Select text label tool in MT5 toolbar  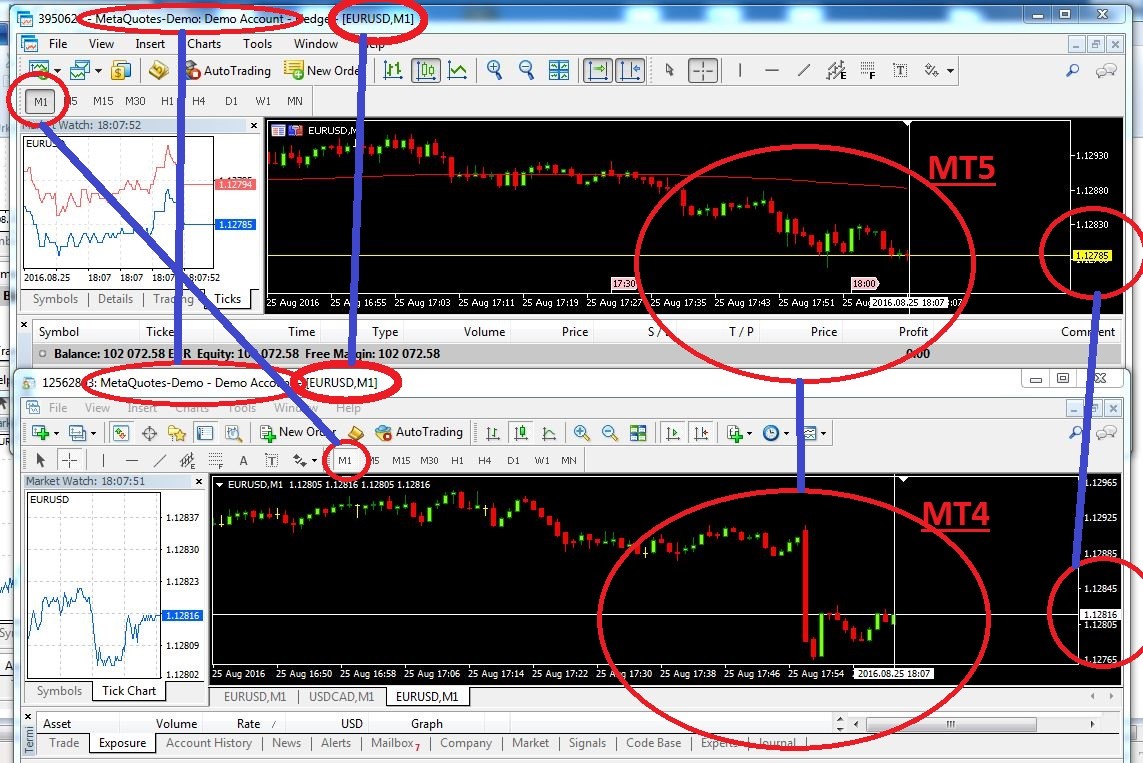900,70
